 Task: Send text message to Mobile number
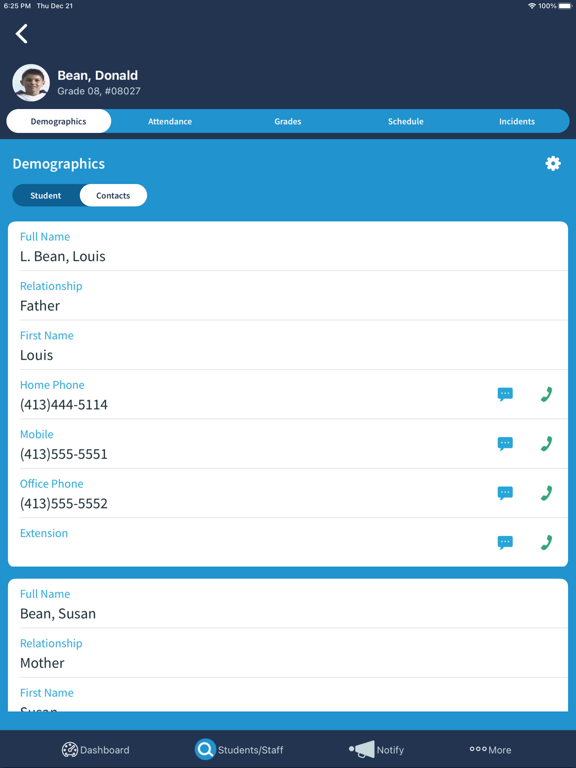[505, 444]
